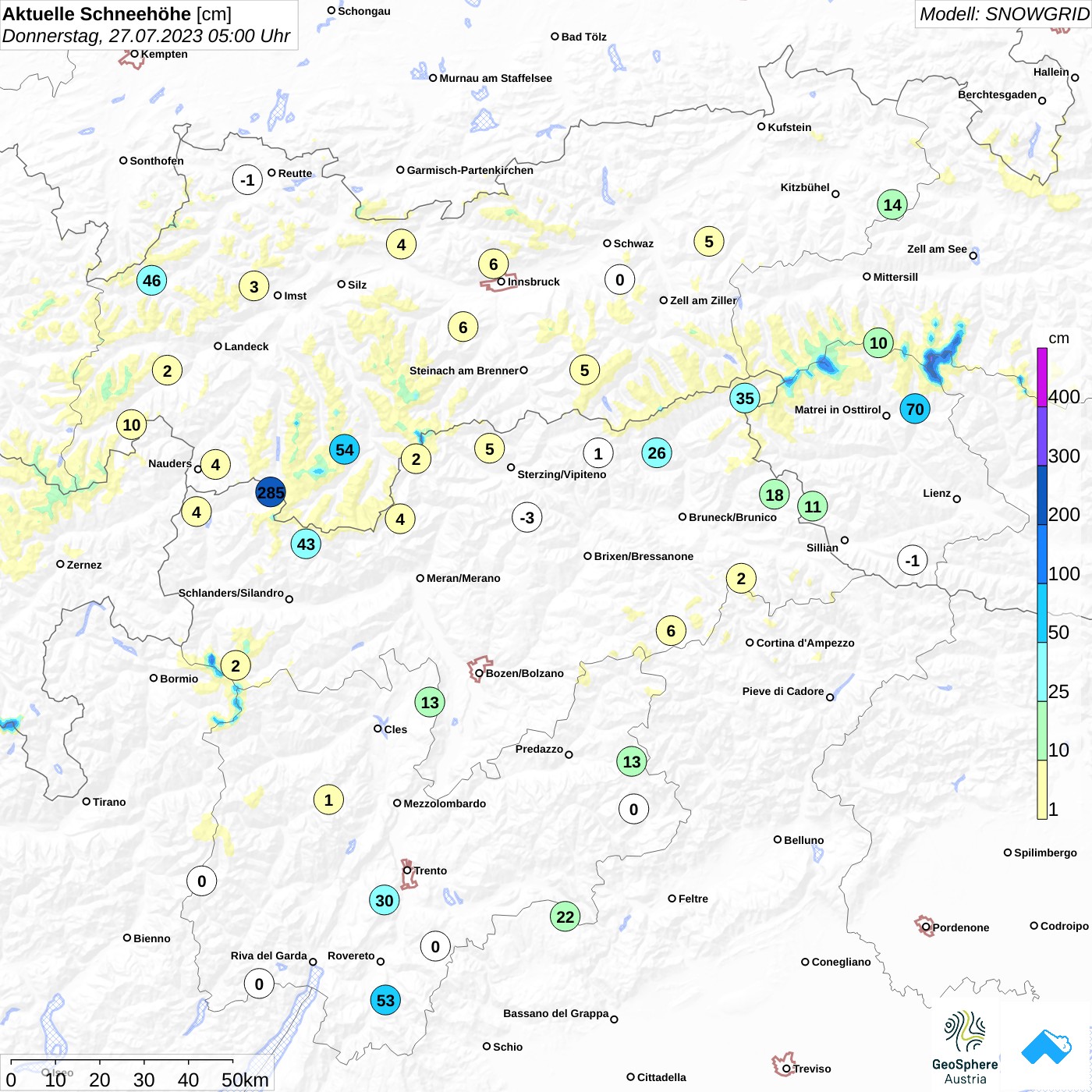The width and height of the screenshot is (1092, 1092).
Task: Select the 13 marker near Predazzo
Action: pos(632,761)
